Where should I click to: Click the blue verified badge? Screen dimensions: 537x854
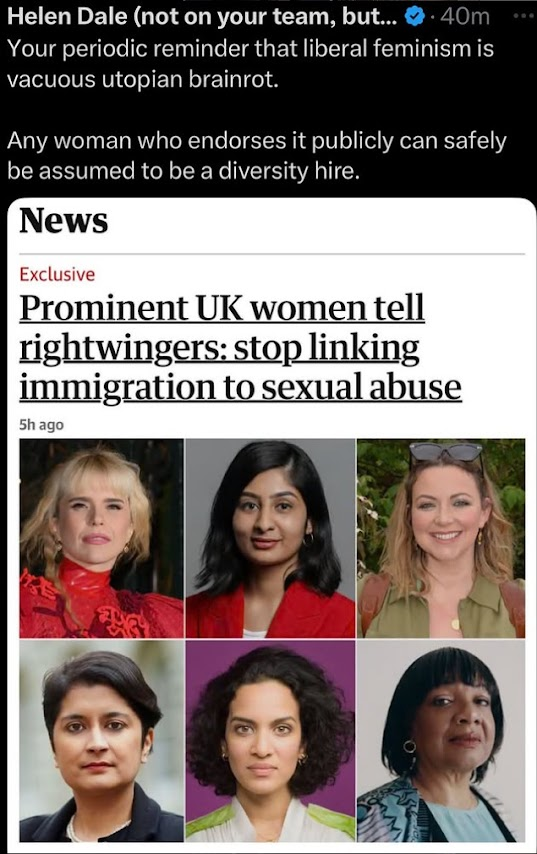(x=415, y=17)
